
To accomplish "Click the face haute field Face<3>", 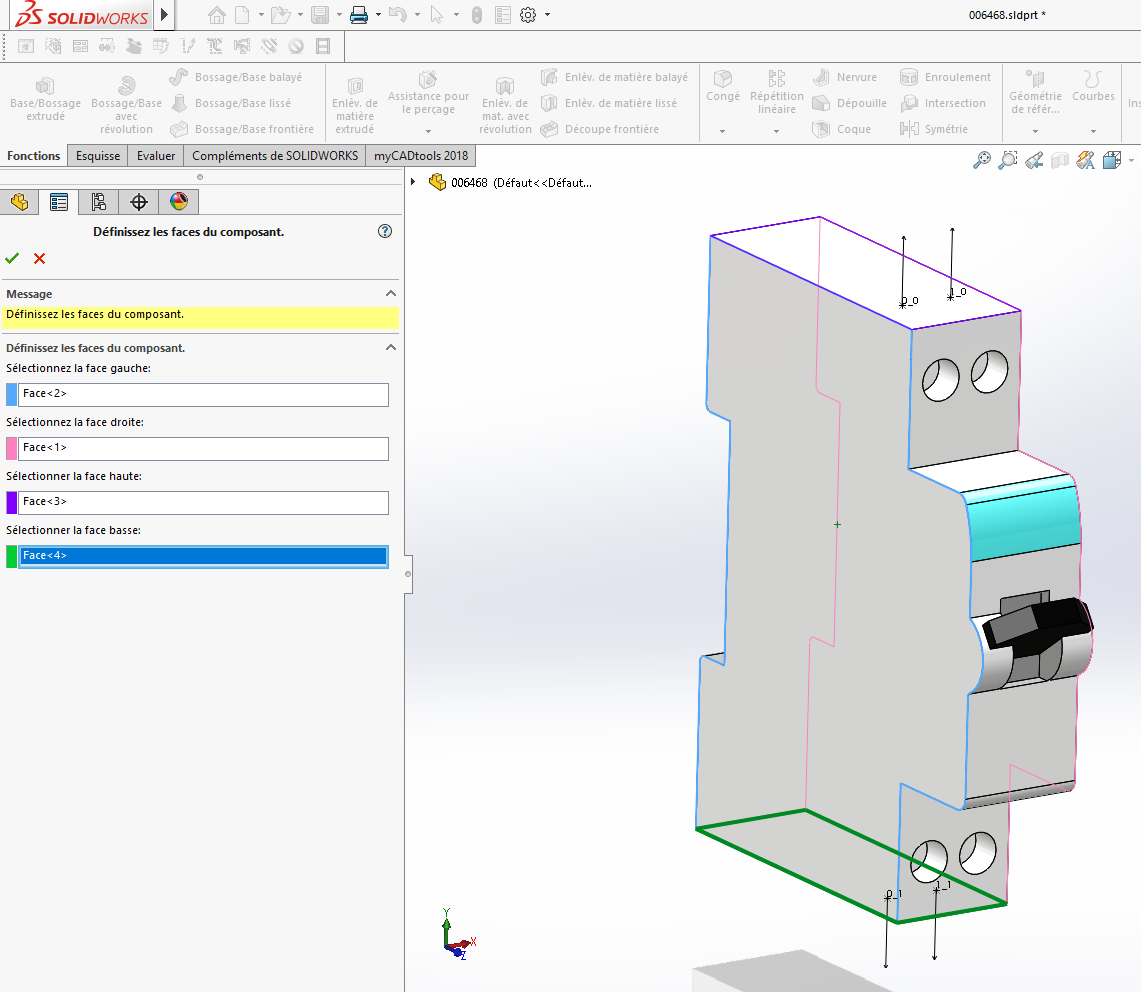I will tap(203, 502).
